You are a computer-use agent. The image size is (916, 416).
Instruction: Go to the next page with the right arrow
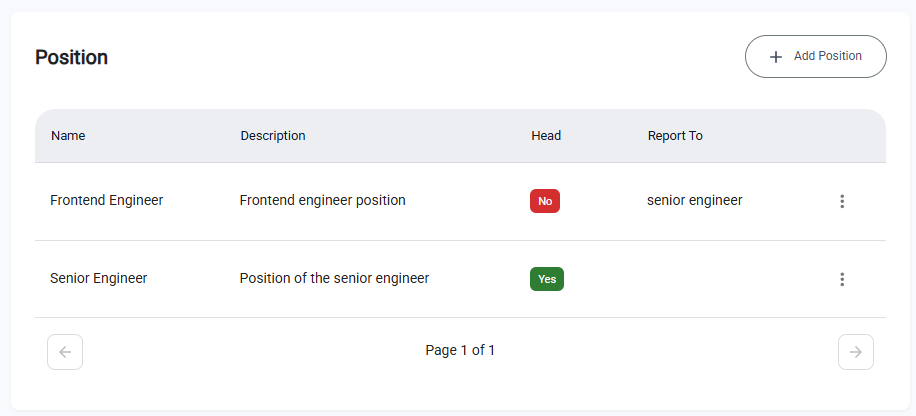(855, 351)
